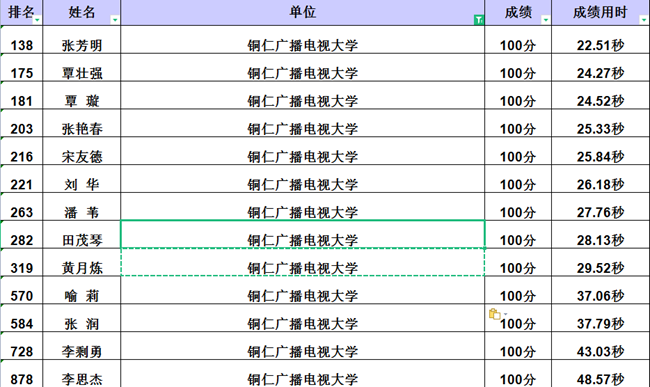Select rank cell 282
The width and height of the screenshot is (650, 387).
coord(22,235)
